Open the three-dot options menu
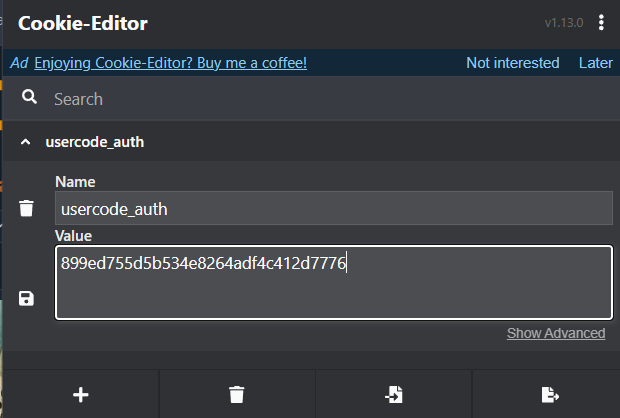The height and width of the screenshot is (418, 620). click(x=601, y=23)
